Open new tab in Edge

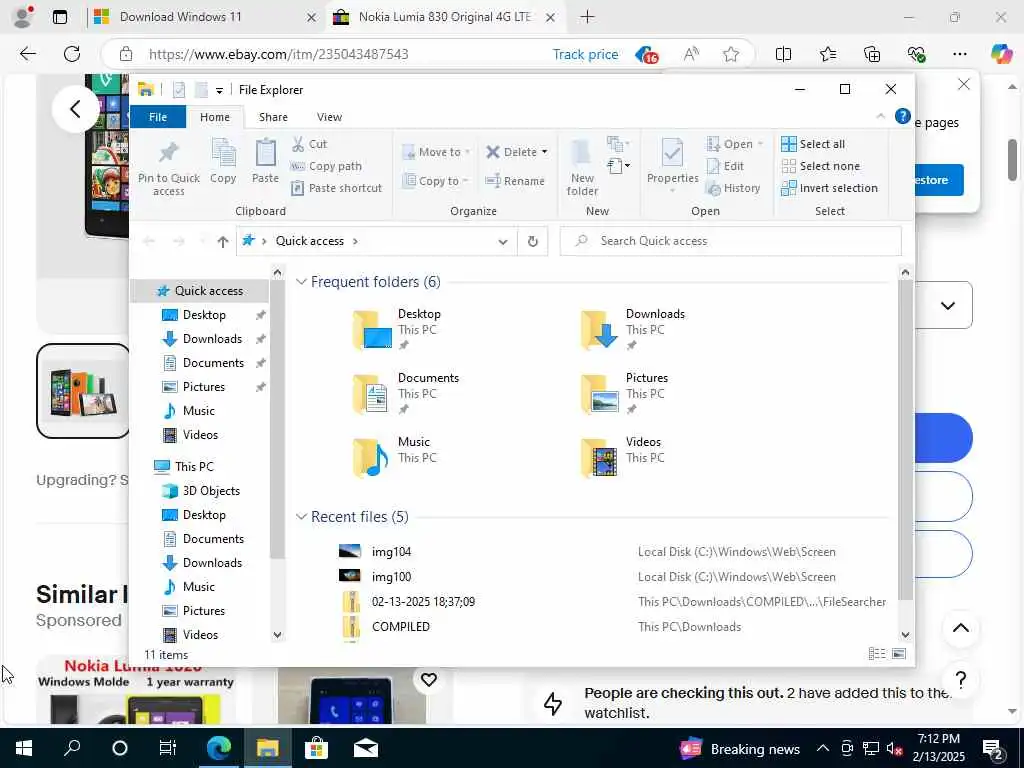point(587,17)
